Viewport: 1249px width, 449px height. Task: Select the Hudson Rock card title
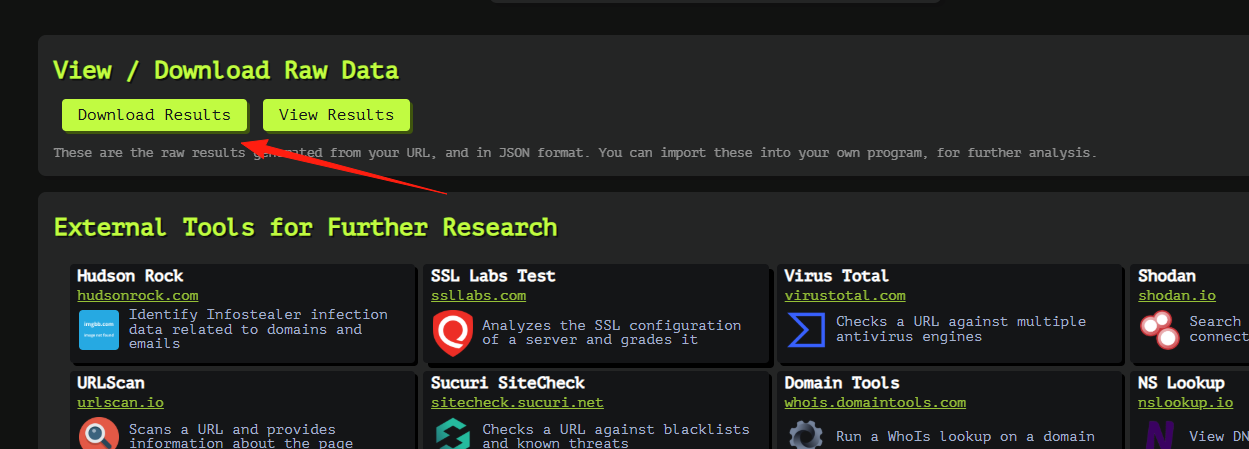click(130, 276)
